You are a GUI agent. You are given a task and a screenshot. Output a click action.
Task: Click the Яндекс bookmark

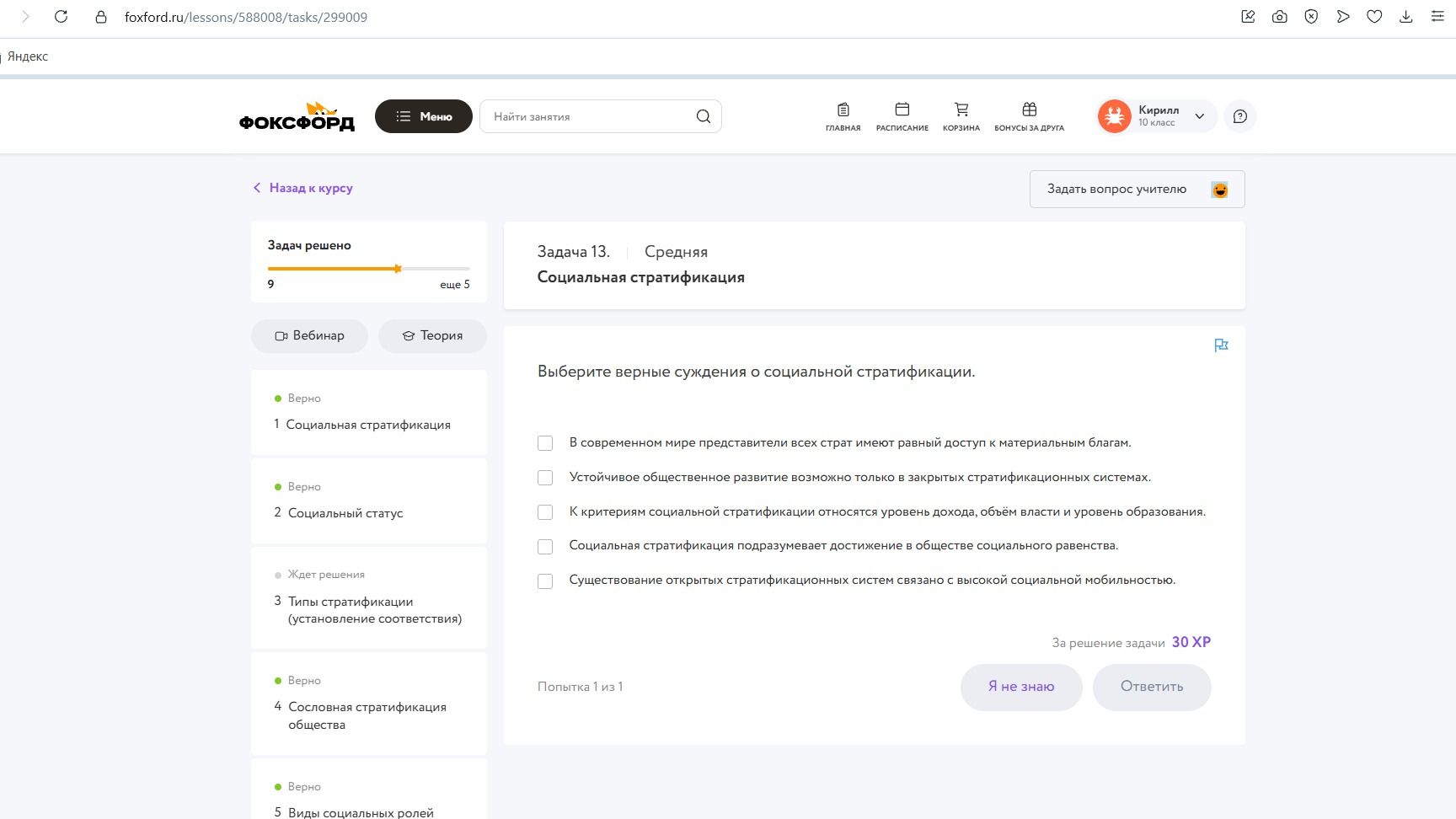pos(28,56)
